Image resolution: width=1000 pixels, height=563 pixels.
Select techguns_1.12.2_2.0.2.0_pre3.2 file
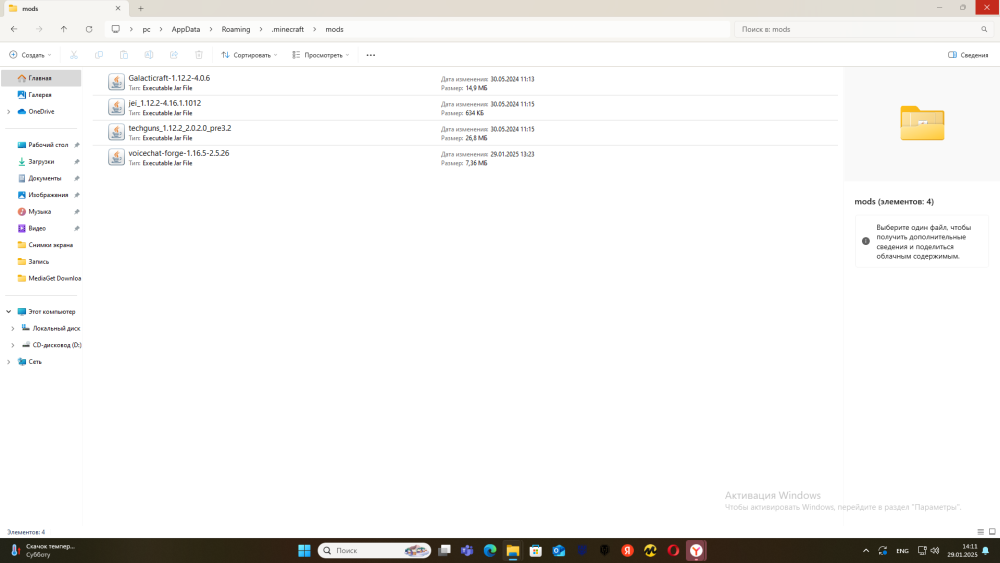tap(466, 133)
